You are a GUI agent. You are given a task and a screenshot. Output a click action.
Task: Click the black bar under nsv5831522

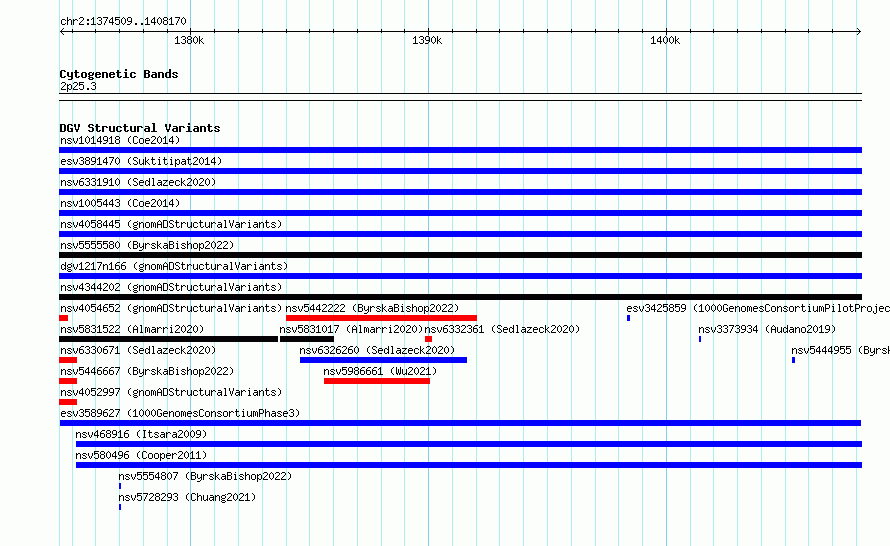(x=169, y=339)
